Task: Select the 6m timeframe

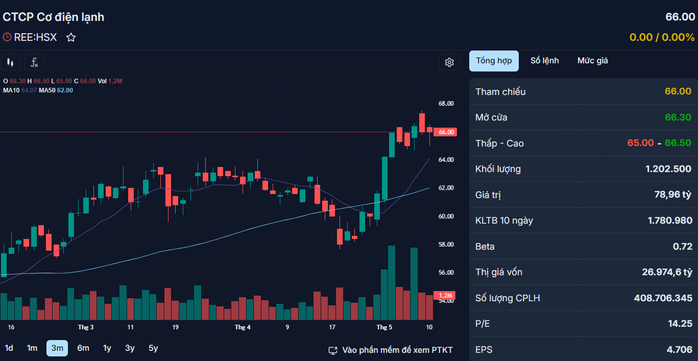Action: coord(83,348)
